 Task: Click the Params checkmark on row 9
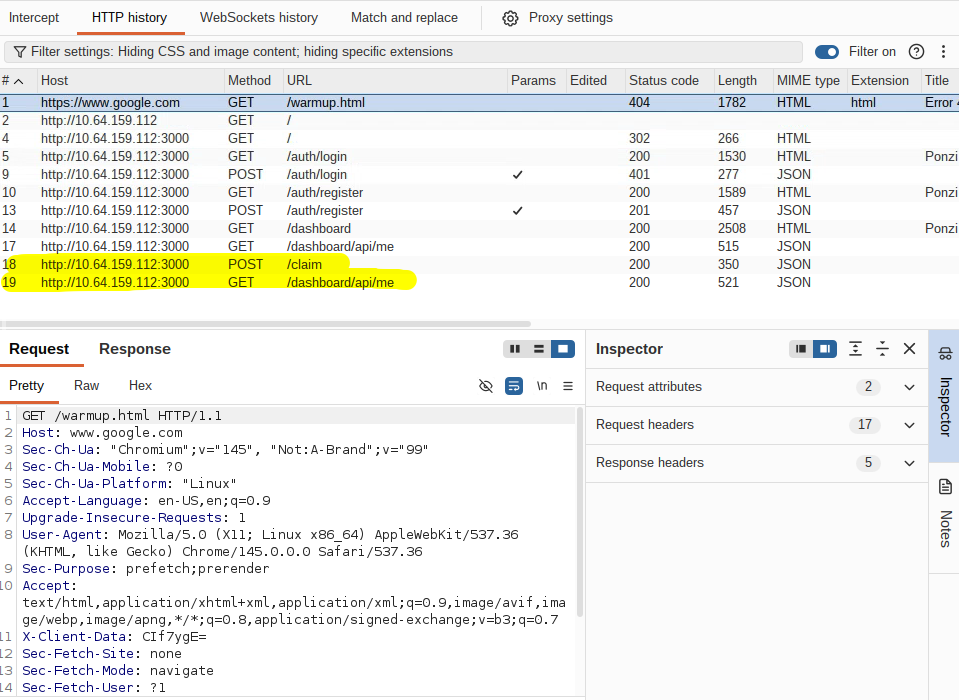(x=517, y=175)
